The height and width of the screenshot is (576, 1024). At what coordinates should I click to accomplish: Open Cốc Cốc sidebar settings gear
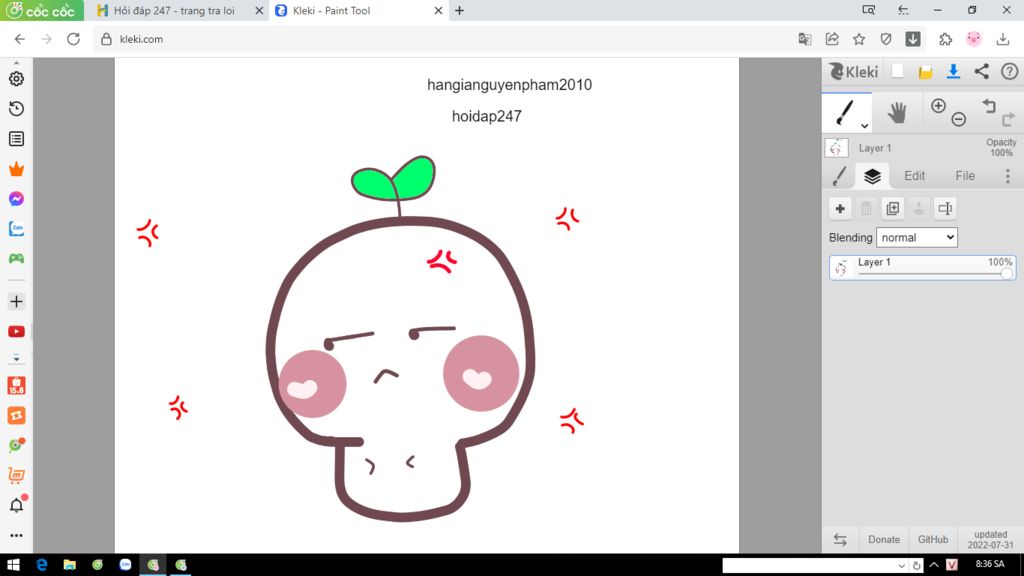pos(16,78)
